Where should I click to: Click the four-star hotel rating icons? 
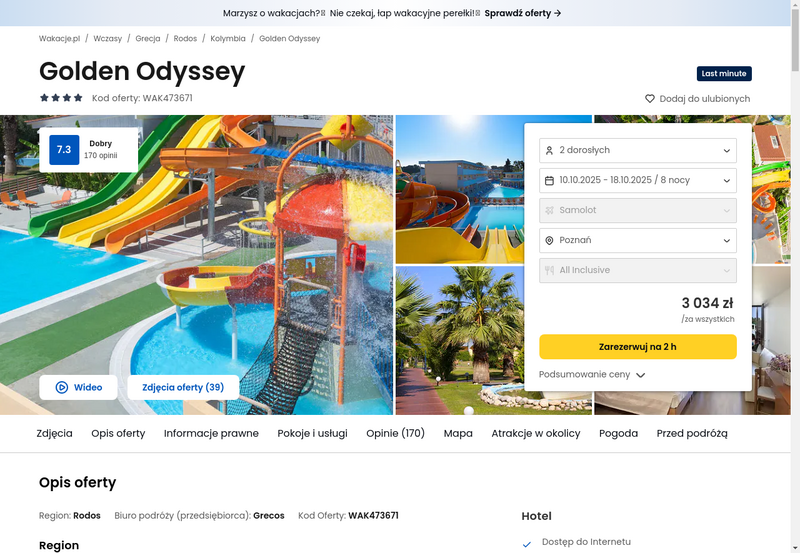[61, 97]
